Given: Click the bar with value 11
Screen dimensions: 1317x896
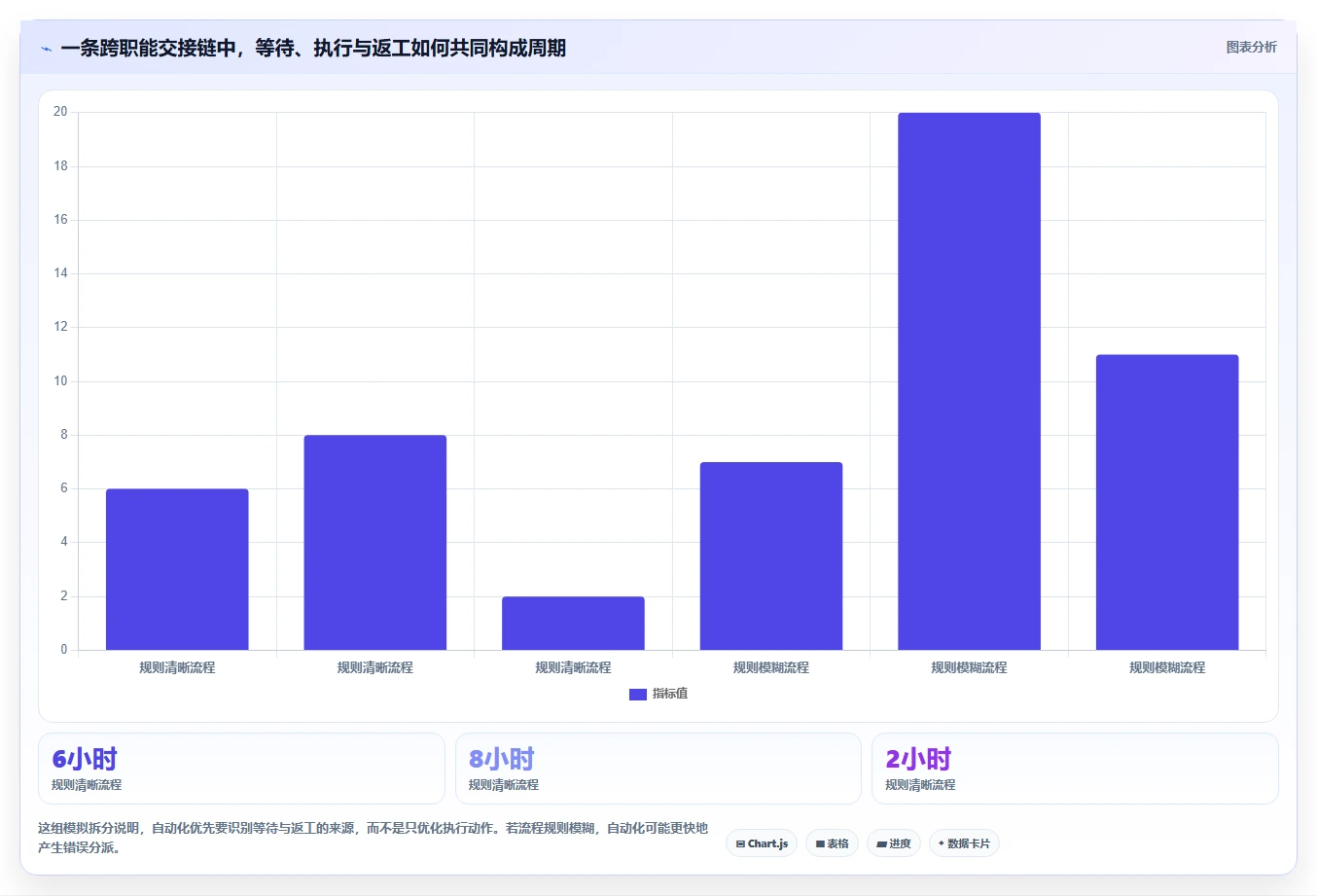Looking at the screenshot, I should 1167,502.
